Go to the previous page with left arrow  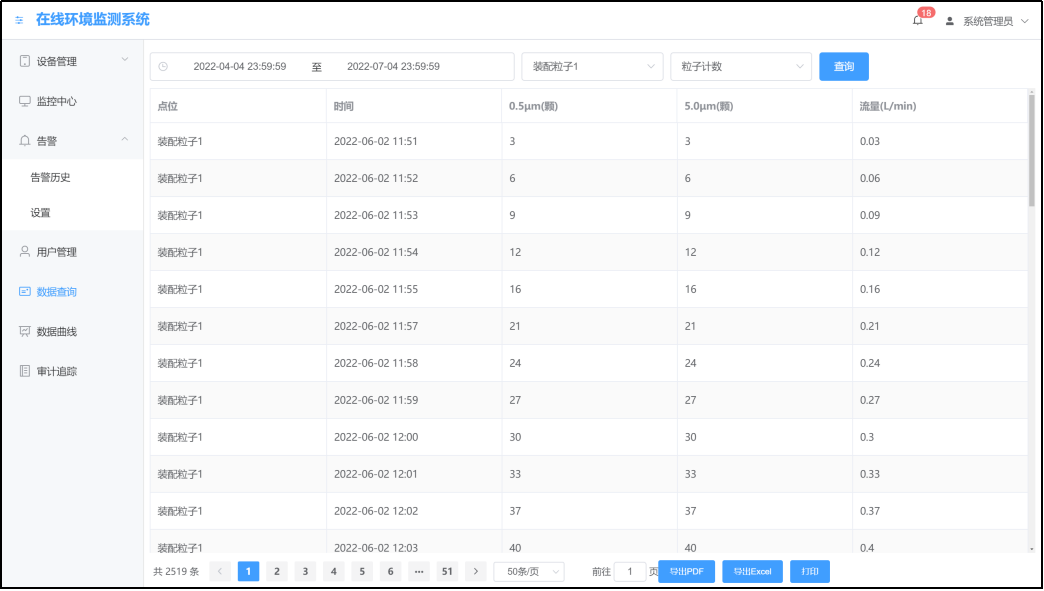pyautogui.click(x=220, y=572)
